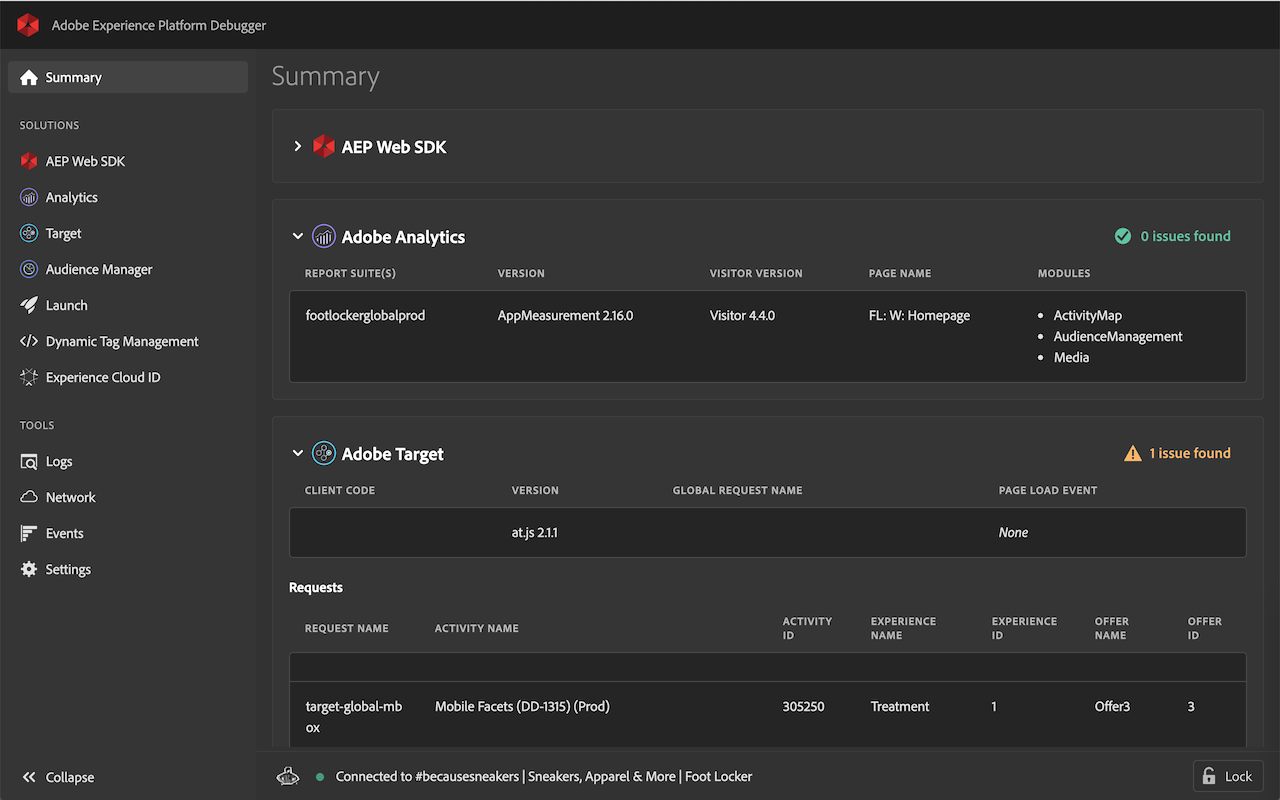Click the 1 issue found warning for Target
Image resolution: width=1280 pixels, height=800 pixels.
1177,453
